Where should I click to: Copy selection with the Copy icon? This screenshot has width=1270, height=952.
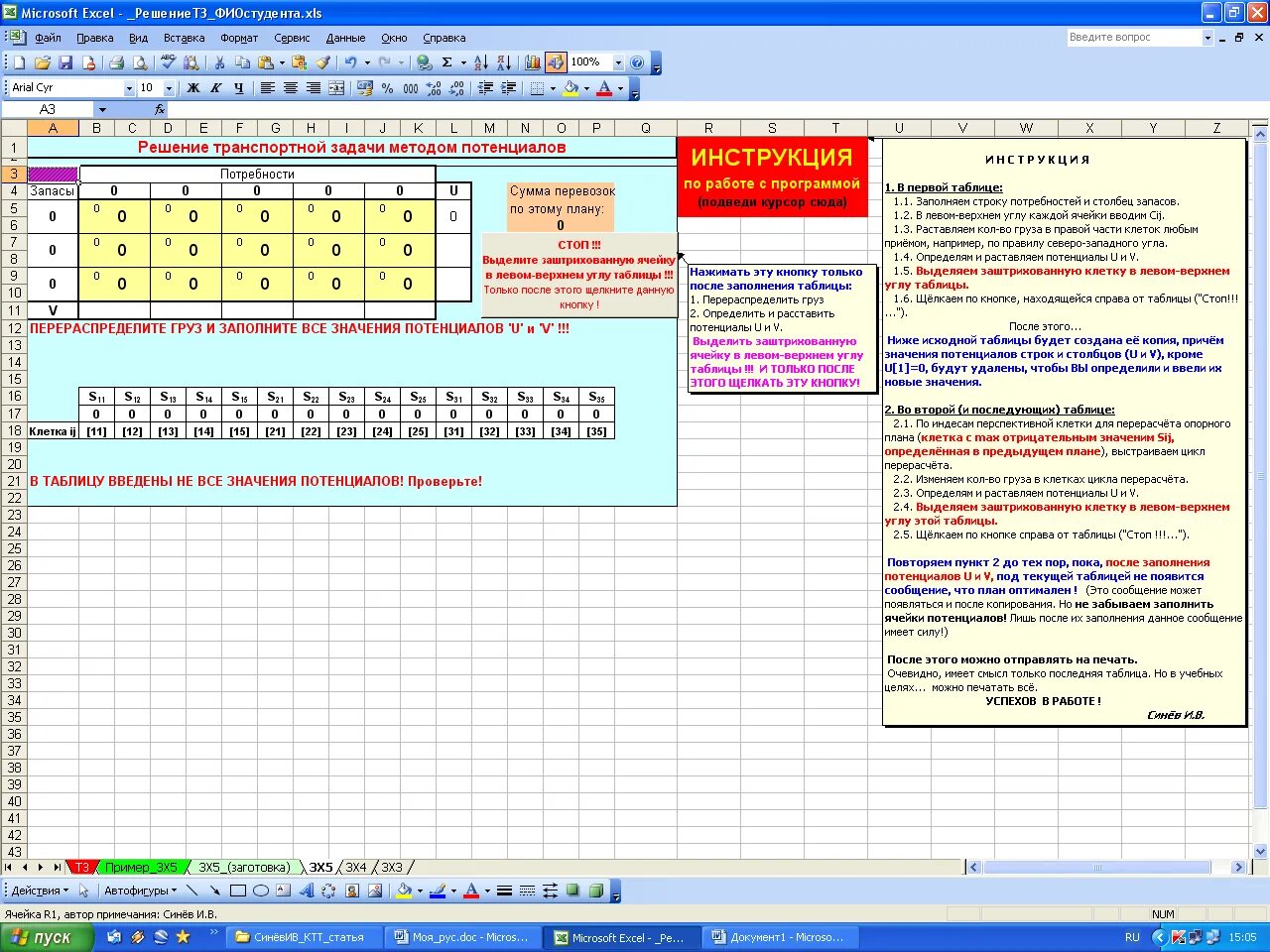(242, 62)
